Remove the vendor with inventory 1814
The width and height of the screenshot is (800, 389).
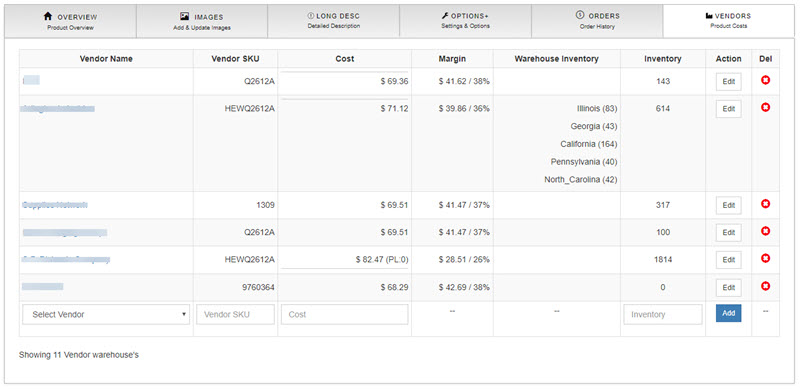click(x=765, y=258)
